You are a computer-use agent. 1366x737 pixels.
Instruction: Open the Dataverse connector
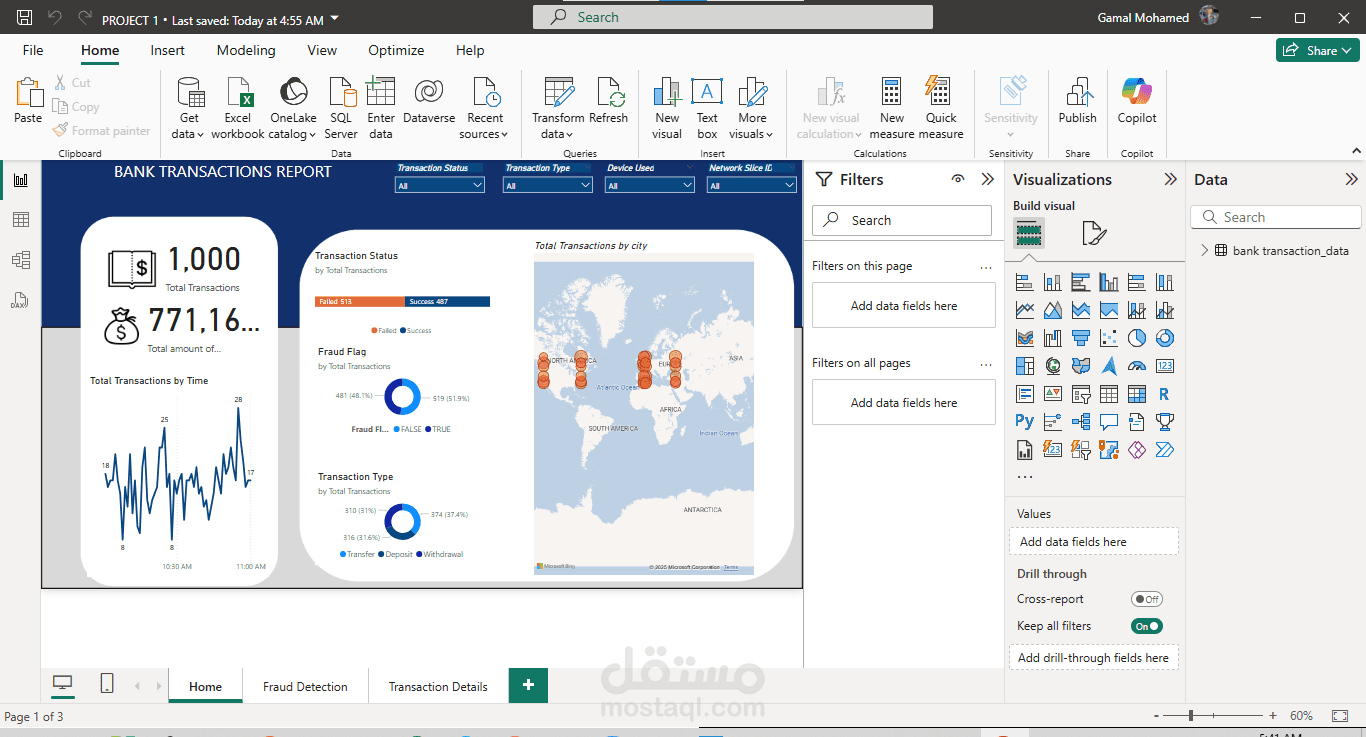pos(429,100)
